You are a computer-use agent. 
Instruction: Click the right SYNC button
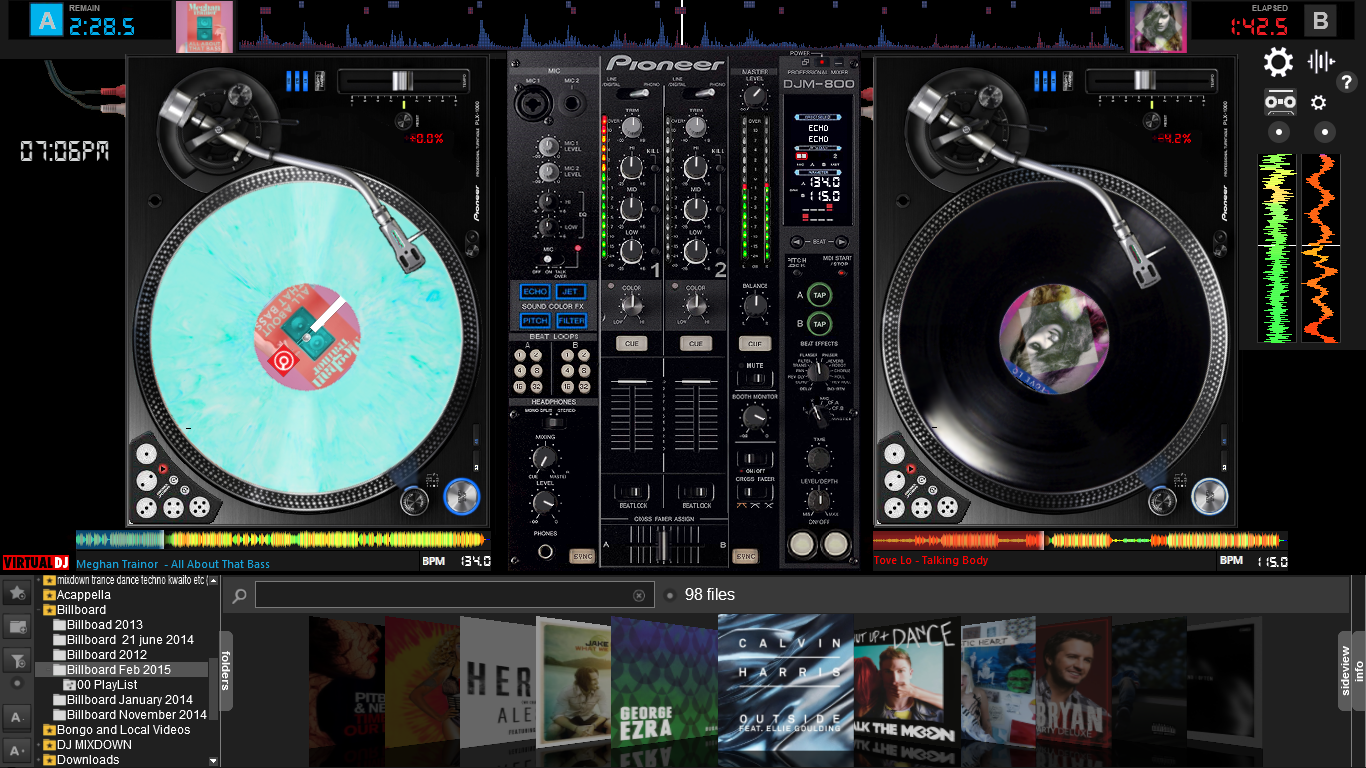coord(745,556)
